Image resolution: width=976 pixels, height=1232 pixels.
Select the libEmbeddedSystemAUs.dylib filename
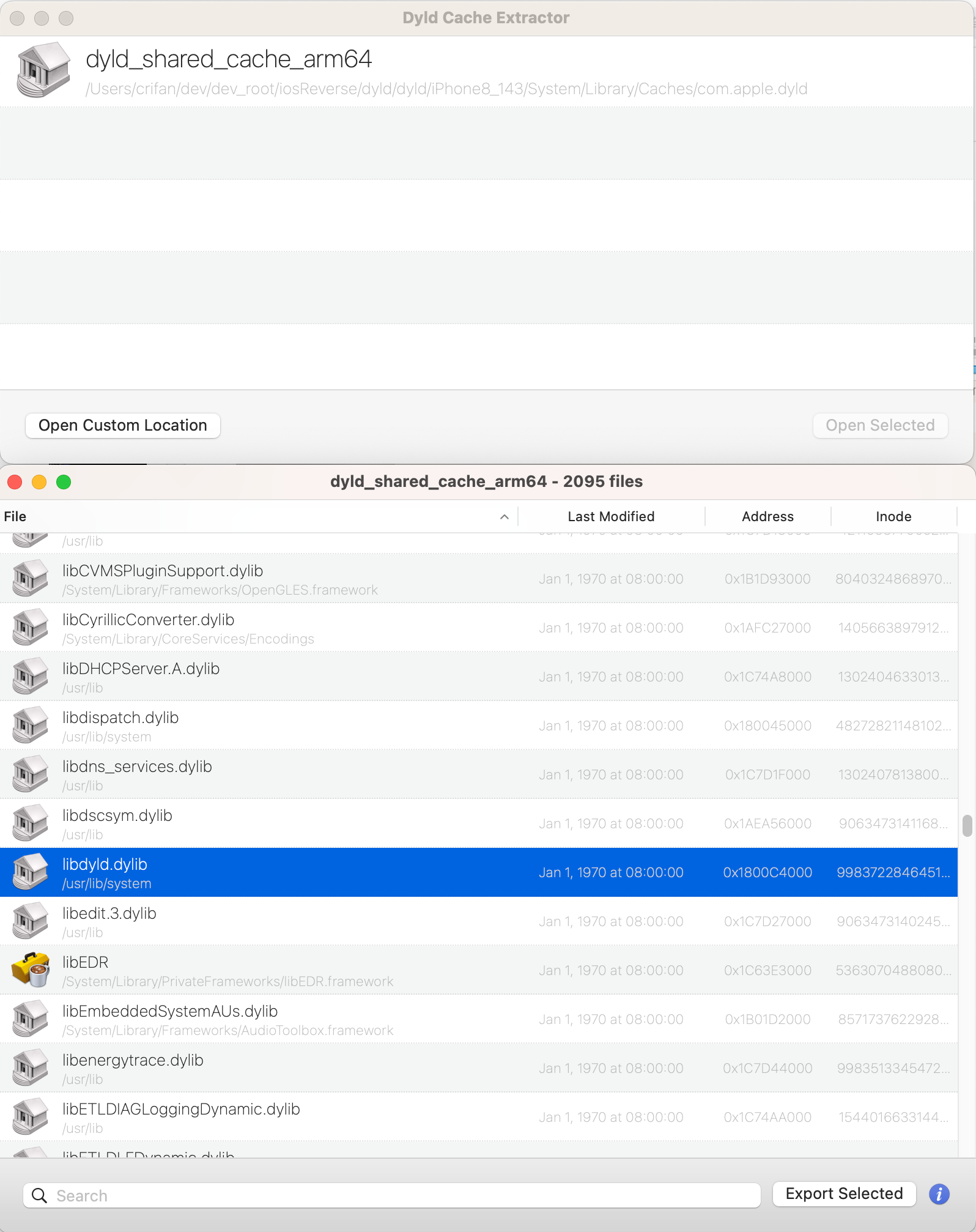click(170, 1011)
